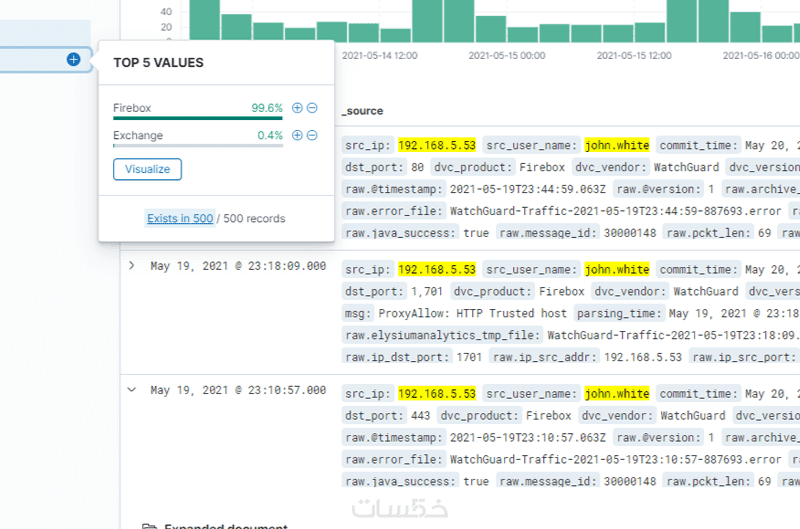Filter out Exchange value with minus icon
Screen dimensions: 800x529
pyautogui.click(x=312, y=135)
